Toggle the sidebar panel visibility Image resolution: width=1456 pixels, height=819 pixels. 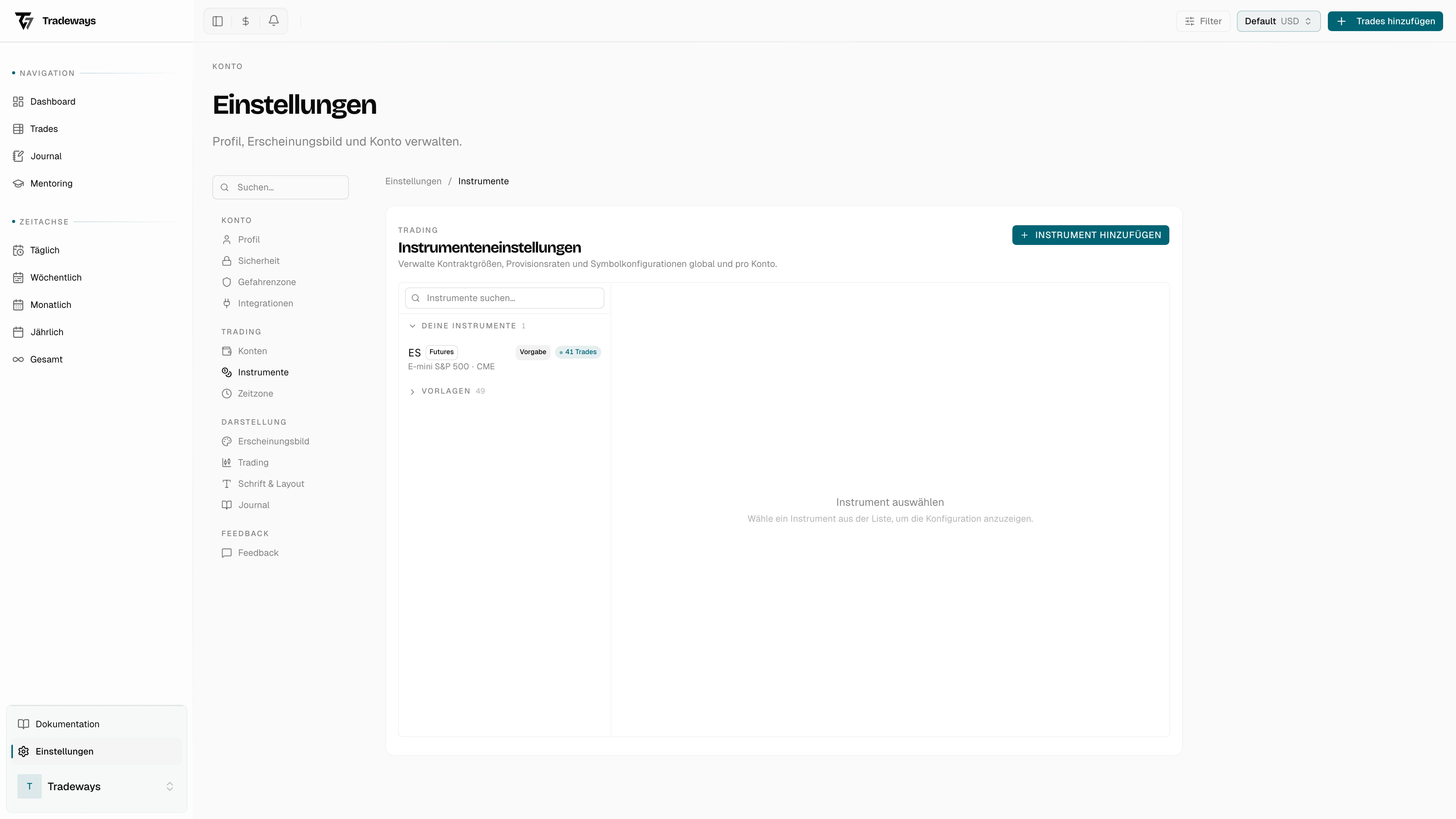218,21
